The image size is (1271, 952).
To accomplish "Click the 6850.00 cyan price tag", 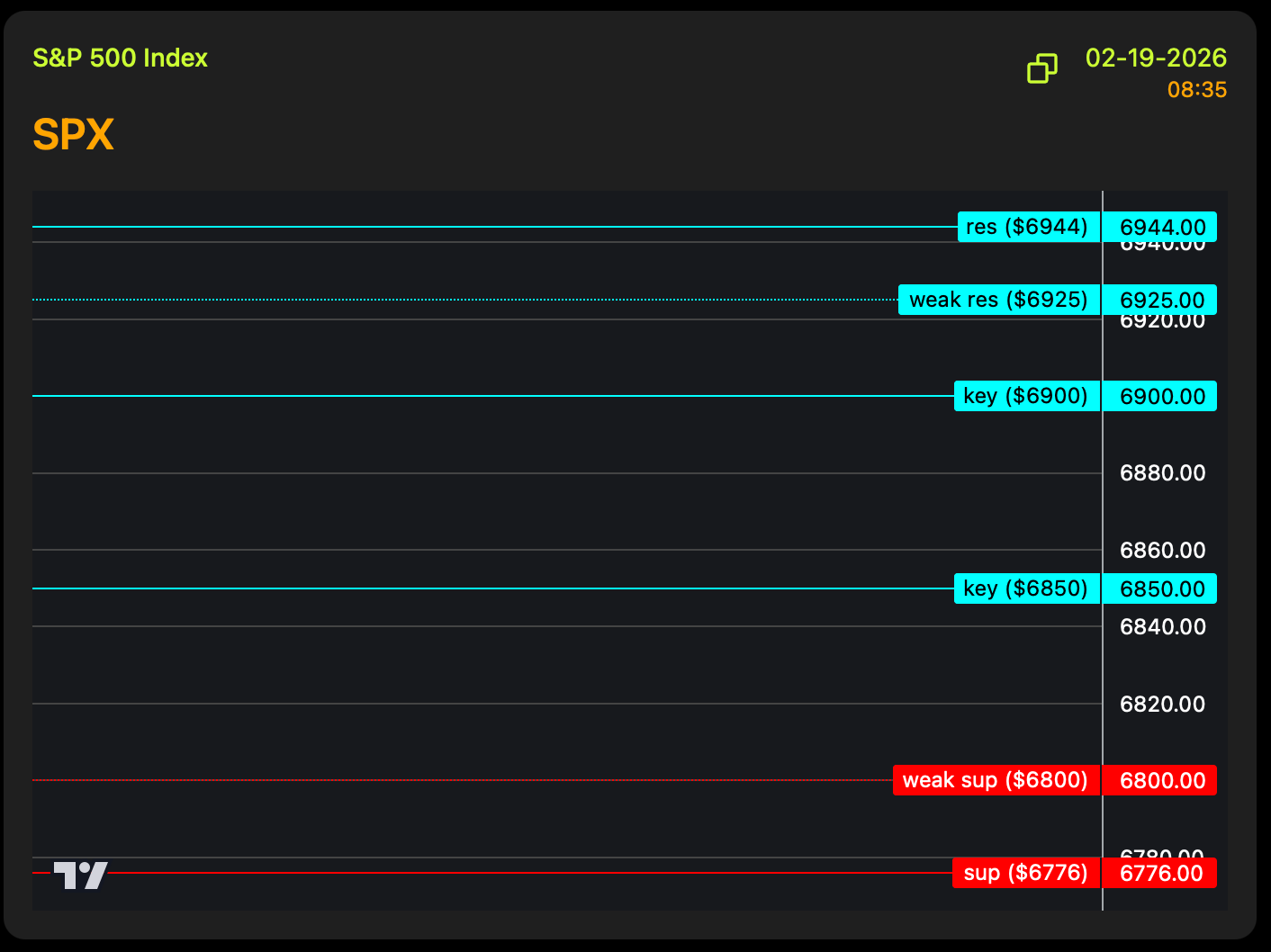I will pos(1161,588).
